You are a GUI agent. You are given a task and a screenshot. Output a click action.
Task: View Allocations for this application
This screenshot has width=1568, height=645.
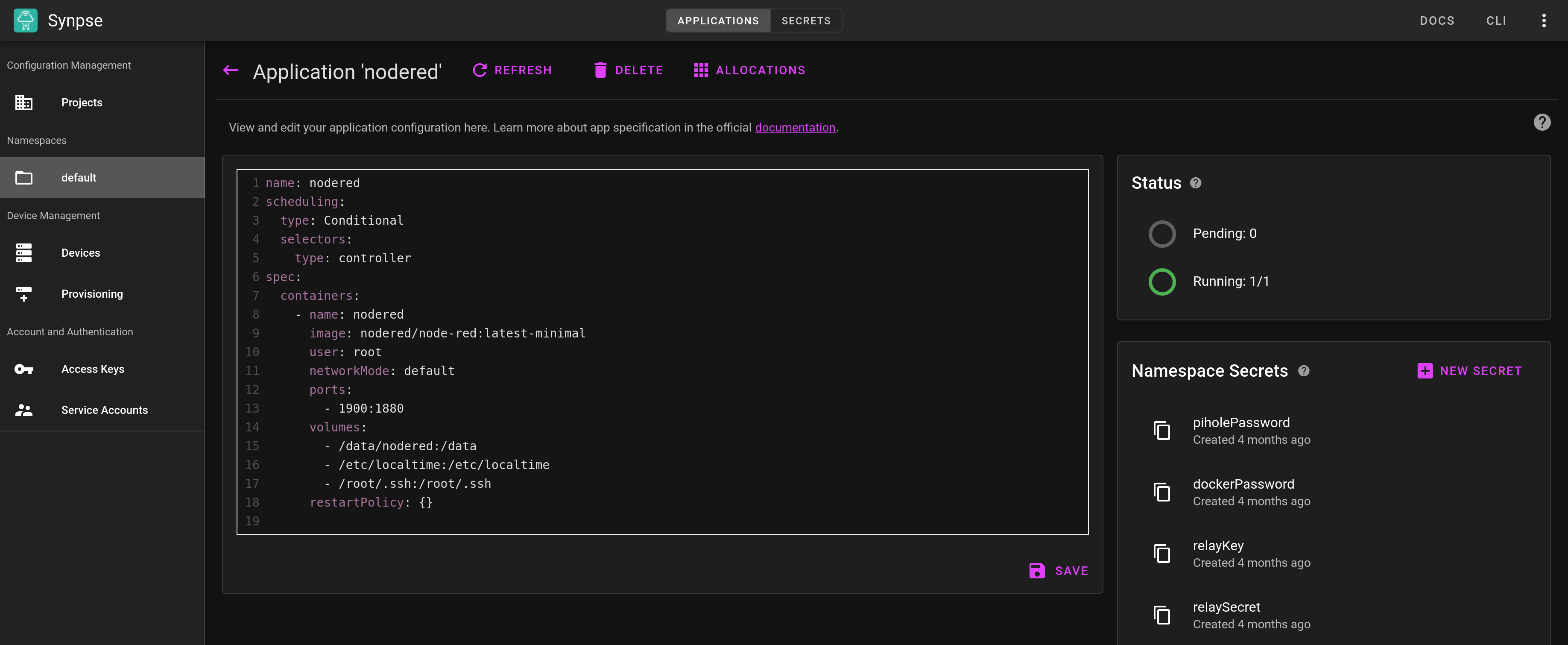click(x=749, y=70)
